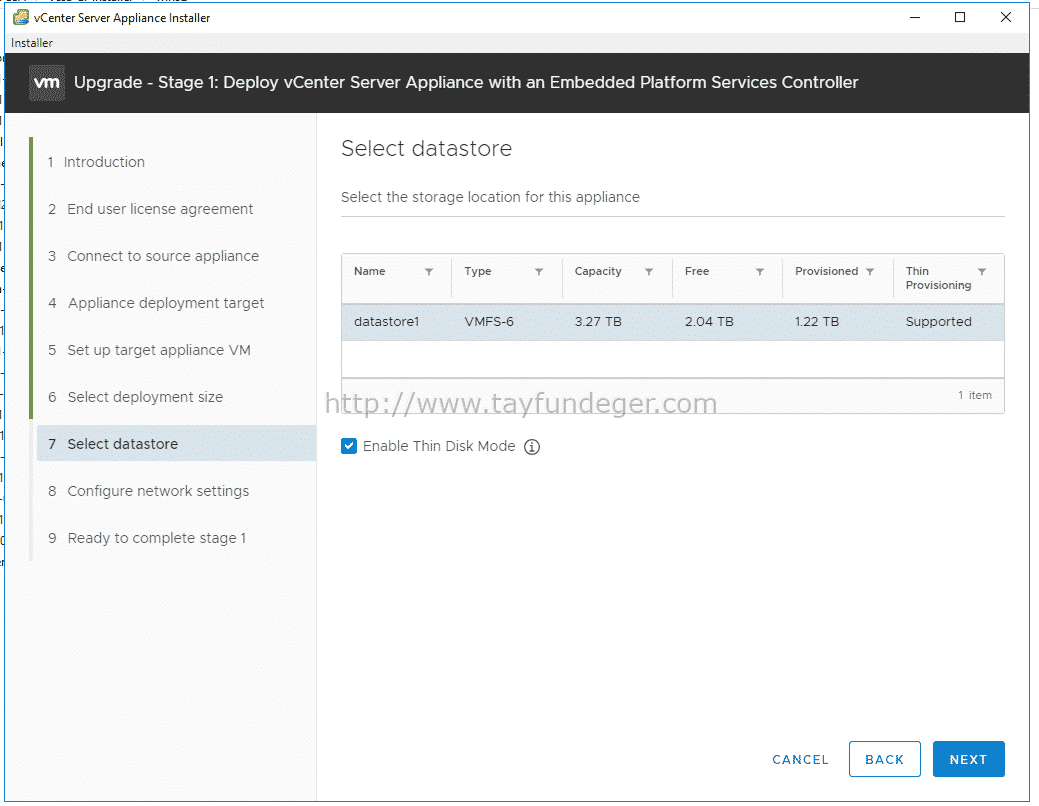Screen dimensions: 1039x806
Task: Click the CANCEL link
Action: [800, 760]
